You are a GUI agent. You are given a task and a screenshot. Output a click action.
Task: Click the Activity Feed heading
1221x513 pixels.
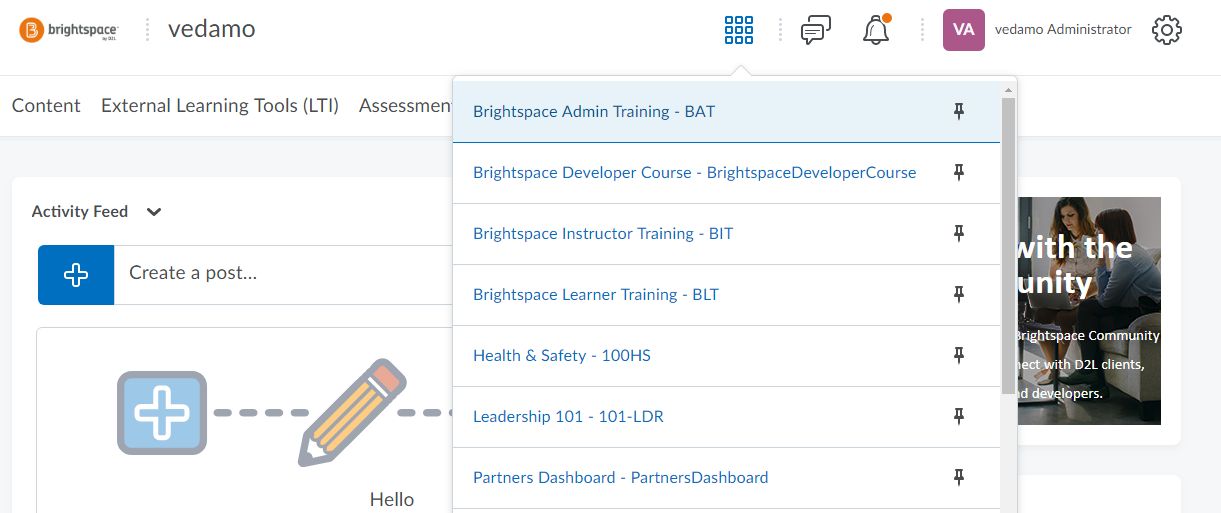80,212
